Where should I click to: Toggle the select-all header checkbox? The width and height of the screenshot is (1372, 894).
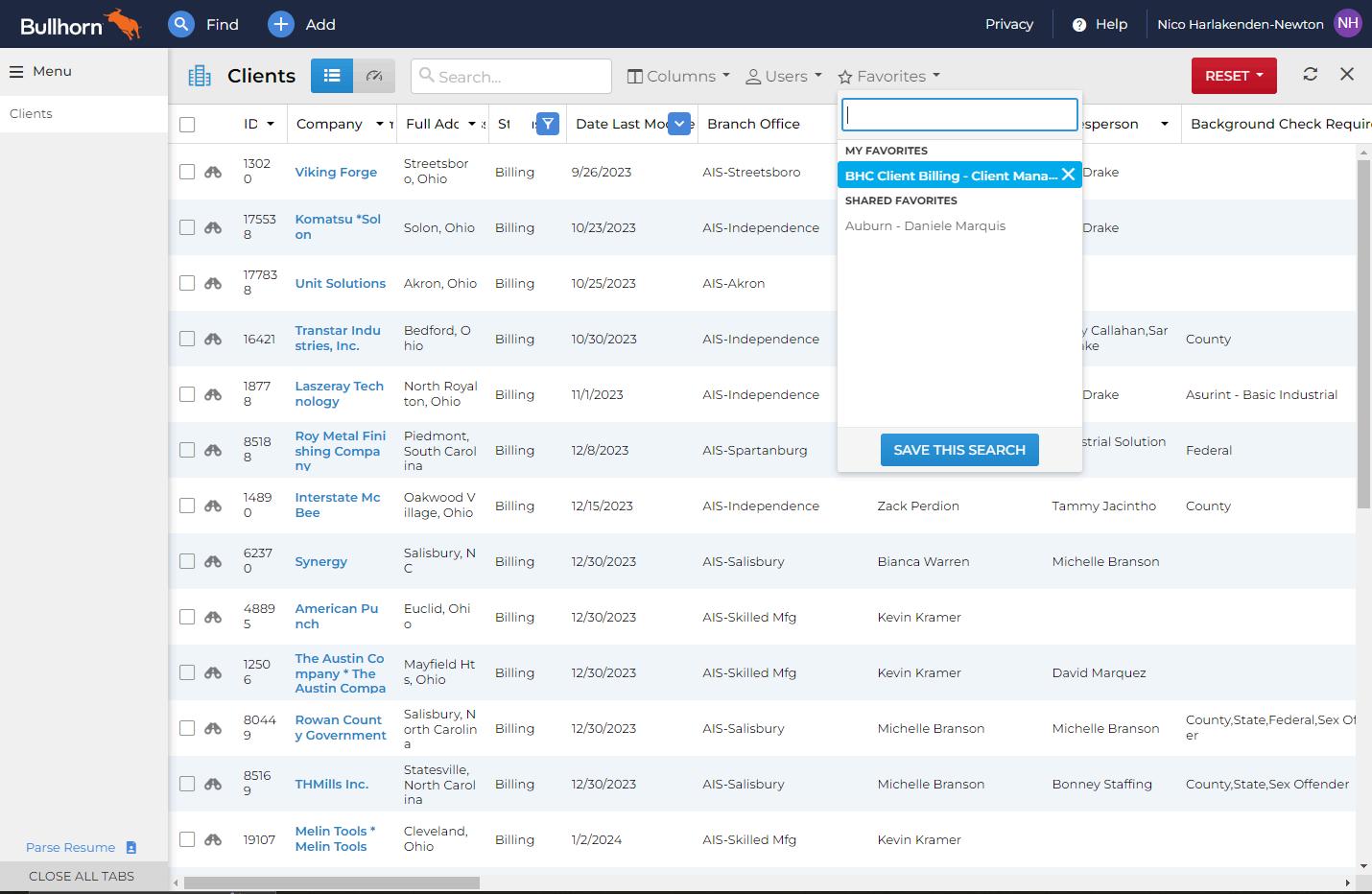187,125
